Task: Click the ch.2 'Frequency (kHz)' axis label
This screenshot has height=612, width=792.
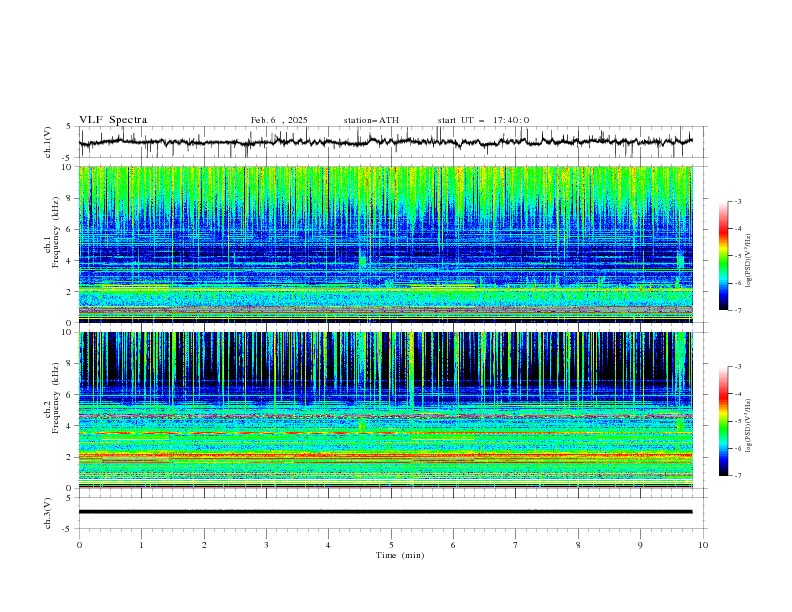Action: click(56, 398)
